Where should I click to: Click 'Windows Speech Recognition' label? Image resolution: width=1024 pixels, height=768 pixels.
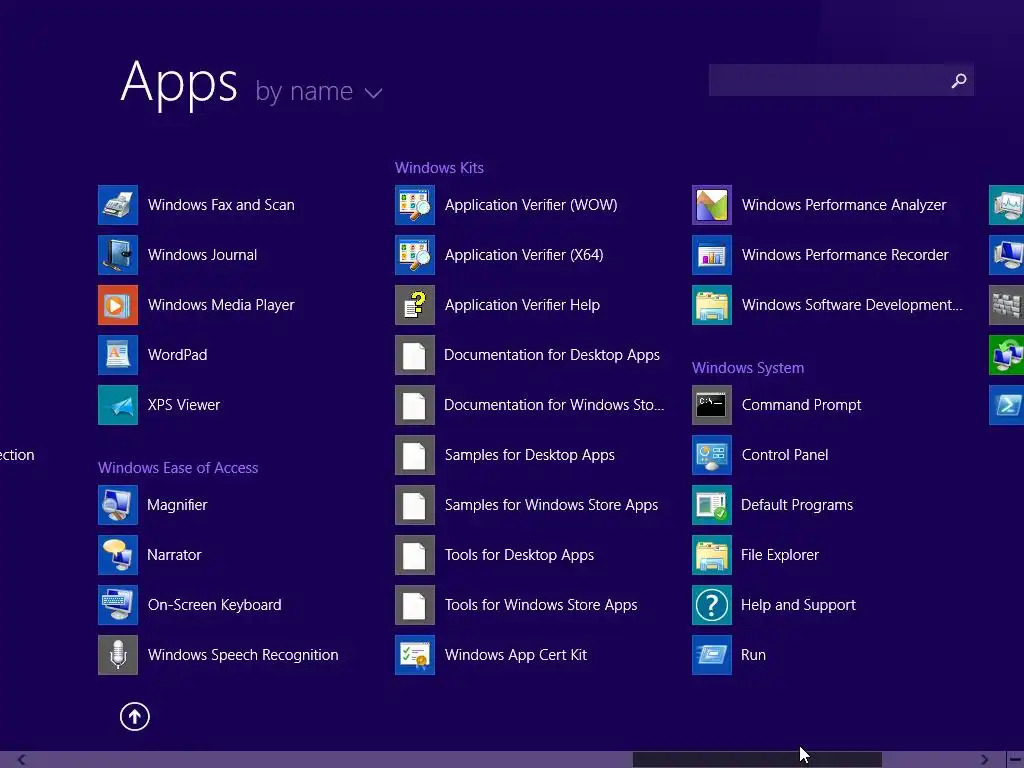(243, 655)
